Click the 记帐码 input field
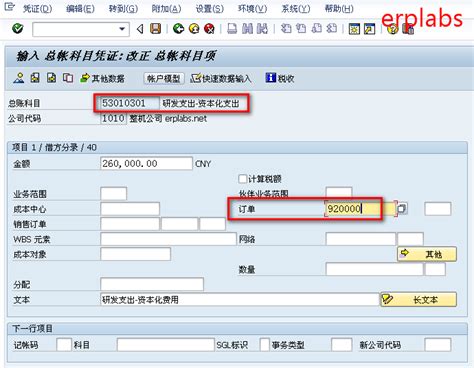The width and height of the screenshot is (474, 368). 64,345
